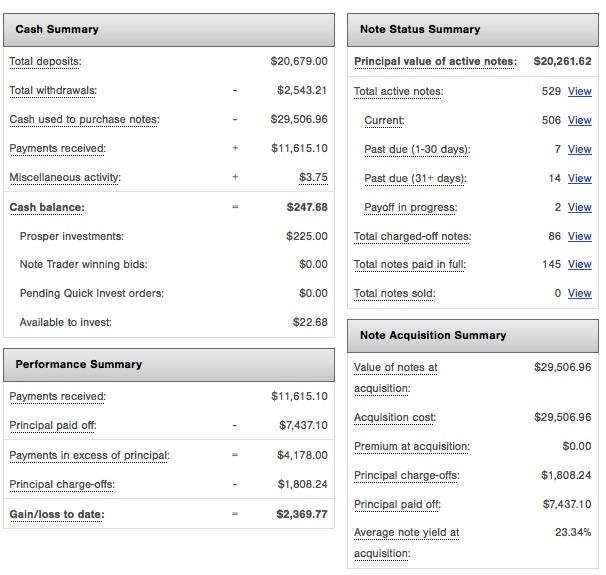Click the Note Status Summary panel header
The image size is (606, 575).
coord(420,29)
